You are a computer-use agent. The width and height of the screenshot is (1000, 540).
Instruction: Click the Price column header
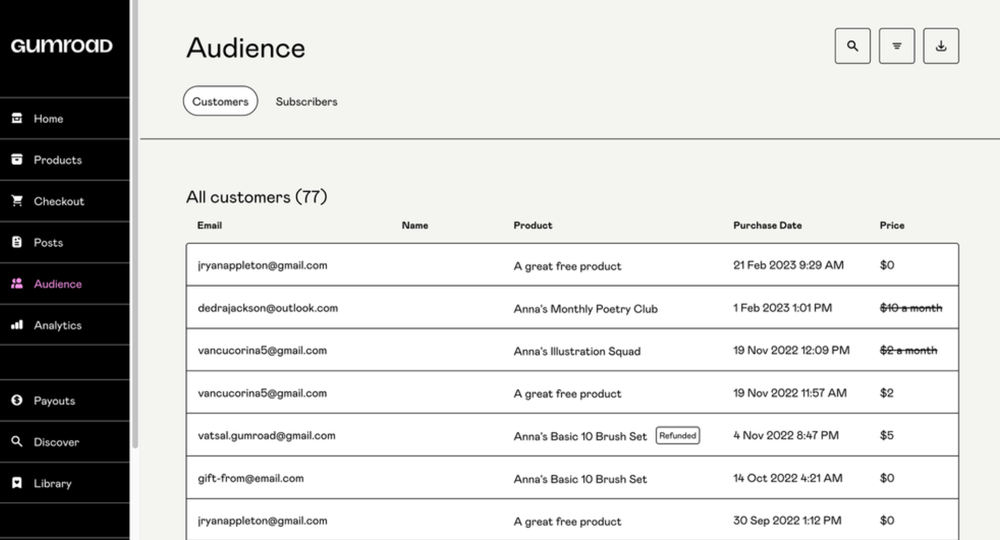click(892, 225)
